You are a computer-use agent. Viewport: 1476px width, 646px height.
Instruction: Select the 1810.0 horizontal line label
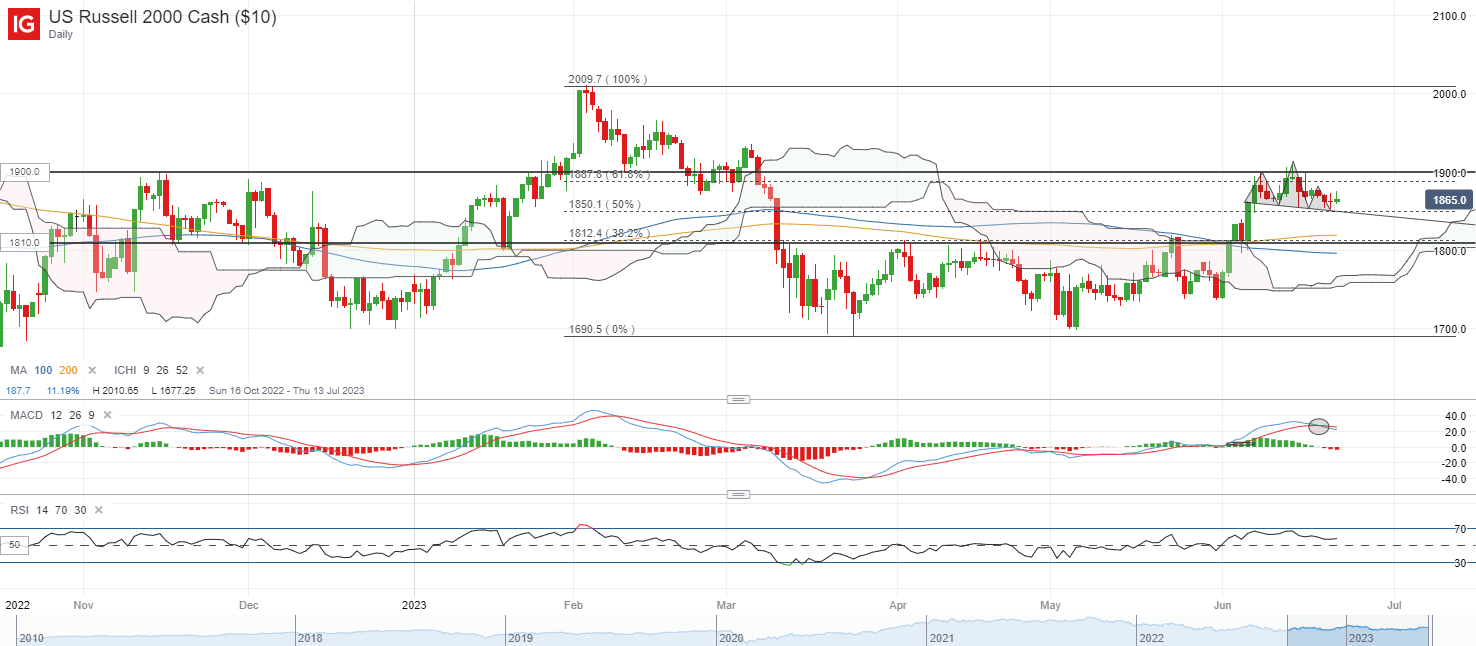click(x=24, y=242)
